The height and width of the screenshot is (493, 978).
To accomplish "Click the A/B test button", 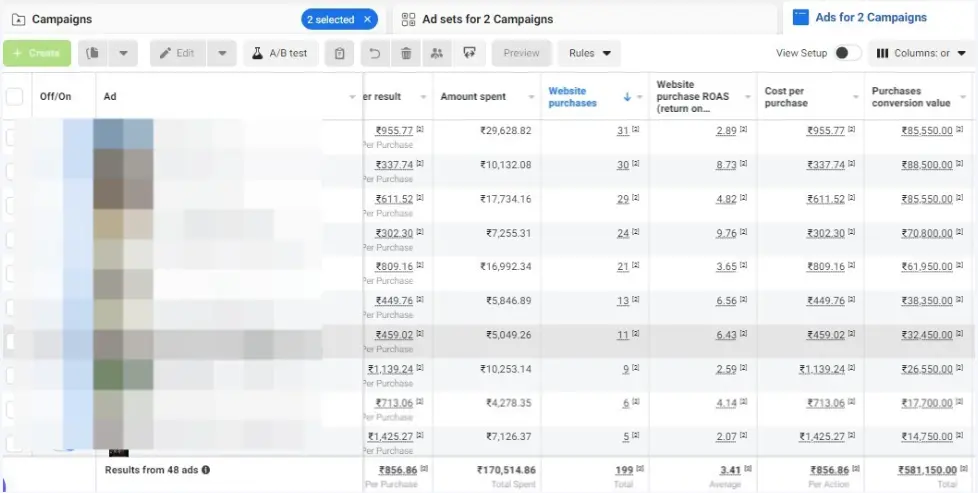I will coord(281,53).
